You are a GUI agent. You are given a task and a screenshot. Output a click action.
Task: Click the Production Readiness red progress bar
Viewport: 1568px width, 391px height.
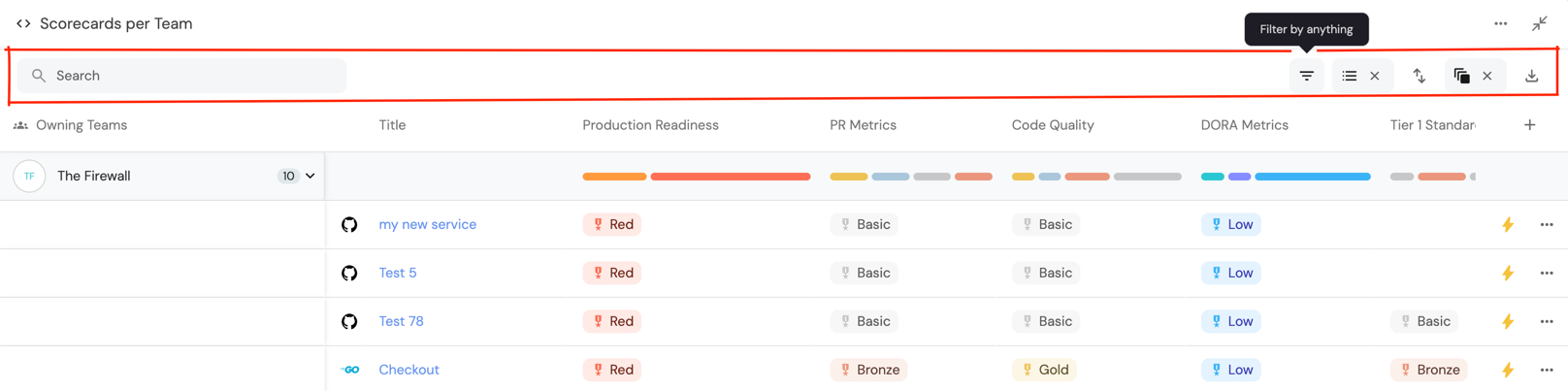click(x=730, y=177)
